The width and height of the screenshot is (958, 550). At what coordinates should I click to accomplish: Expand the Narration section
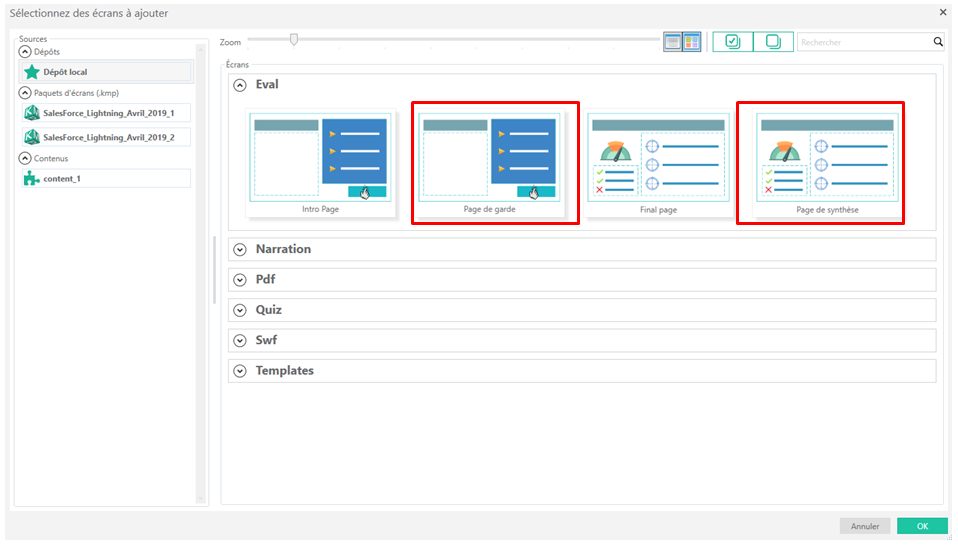pyautogui.click(x=240, y=249)
